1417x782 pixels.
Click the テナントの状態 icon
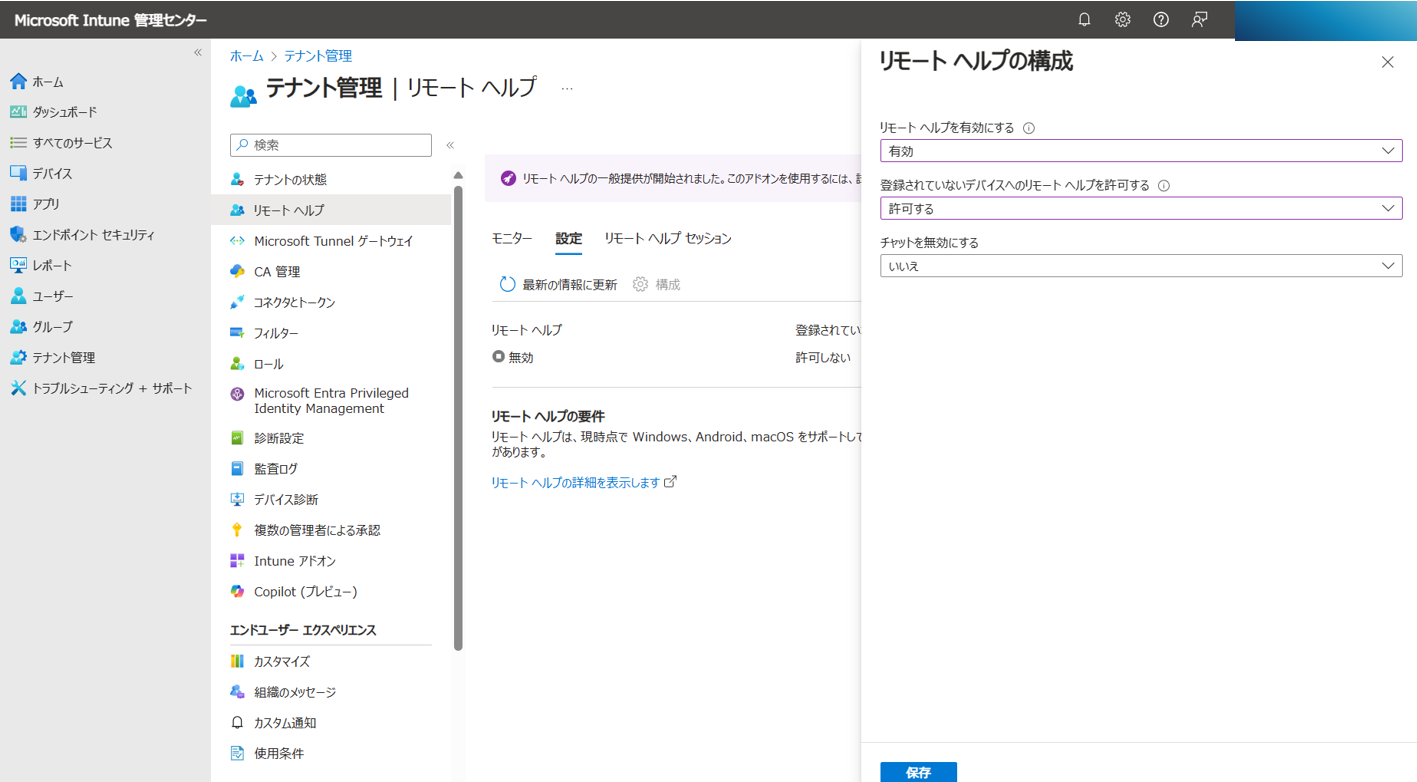[x=237, y=180]
